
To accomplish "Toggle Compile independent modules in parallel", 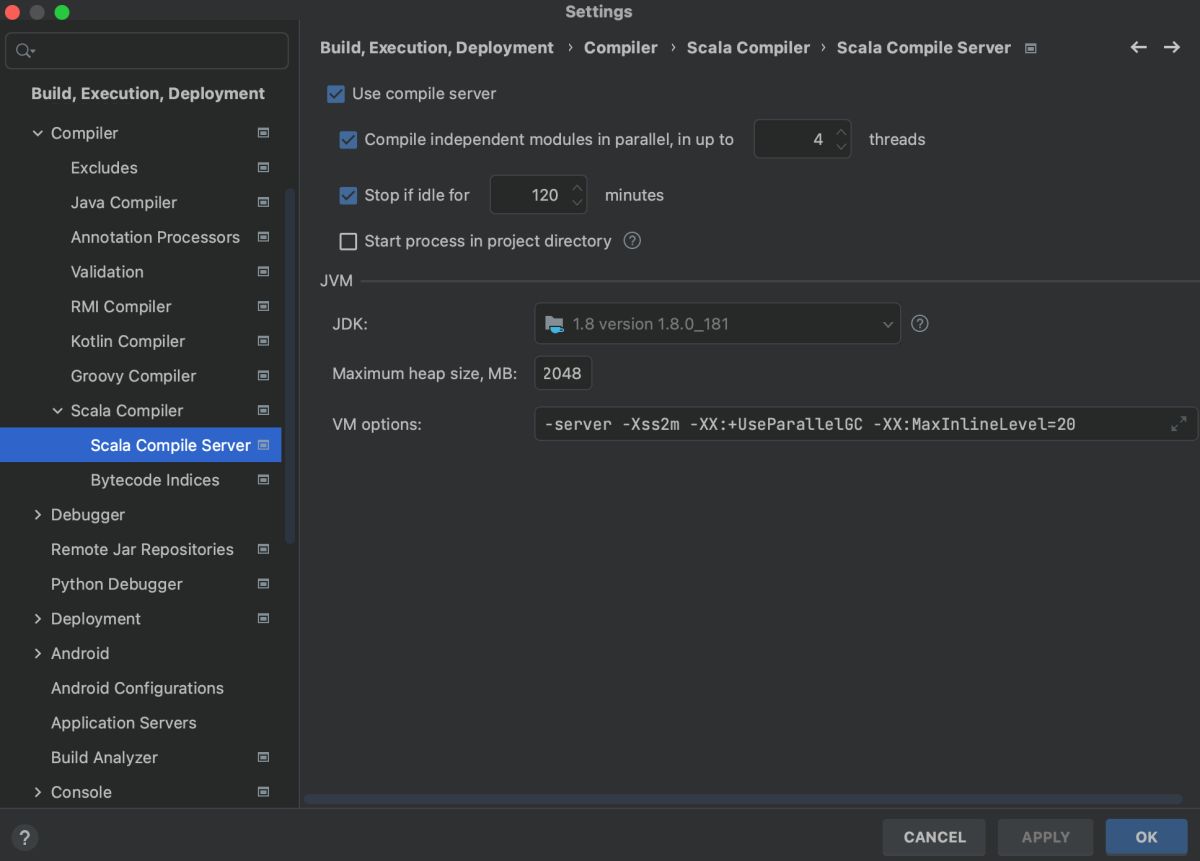I will 348,140.
